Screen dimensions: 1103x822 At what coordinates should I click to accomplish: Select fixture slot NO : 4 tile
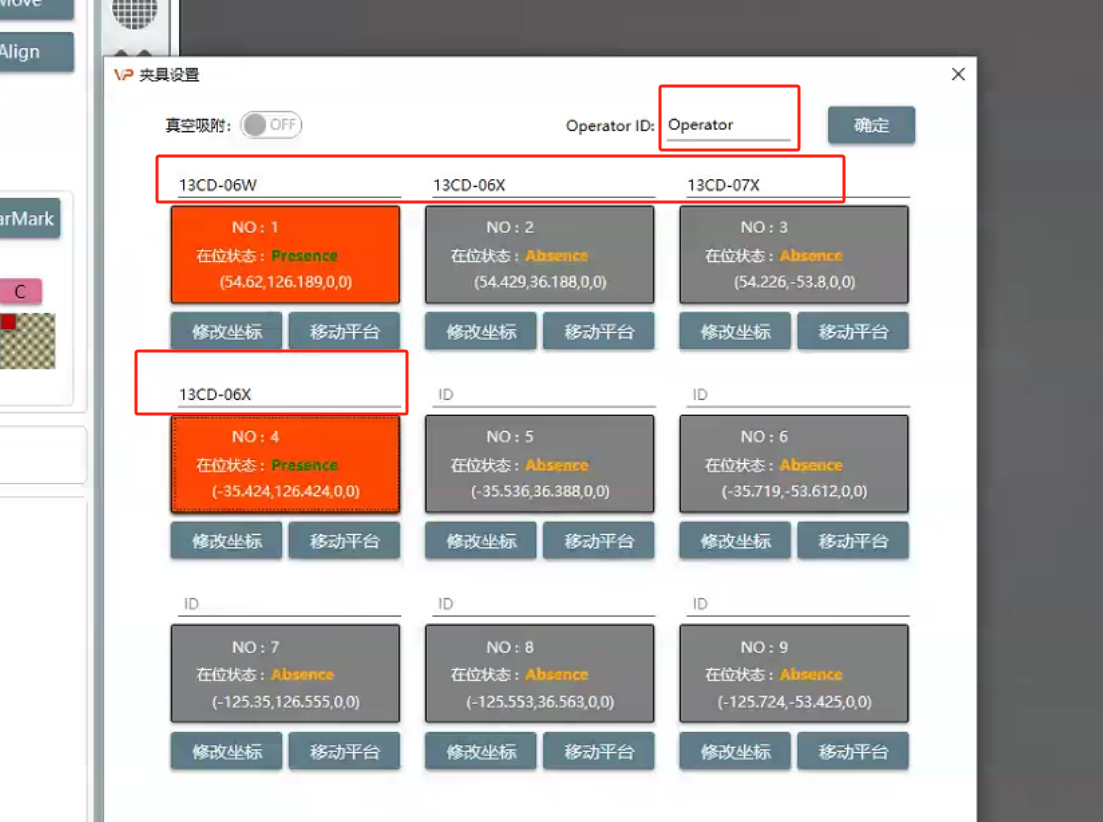click(x=285, y=464)
